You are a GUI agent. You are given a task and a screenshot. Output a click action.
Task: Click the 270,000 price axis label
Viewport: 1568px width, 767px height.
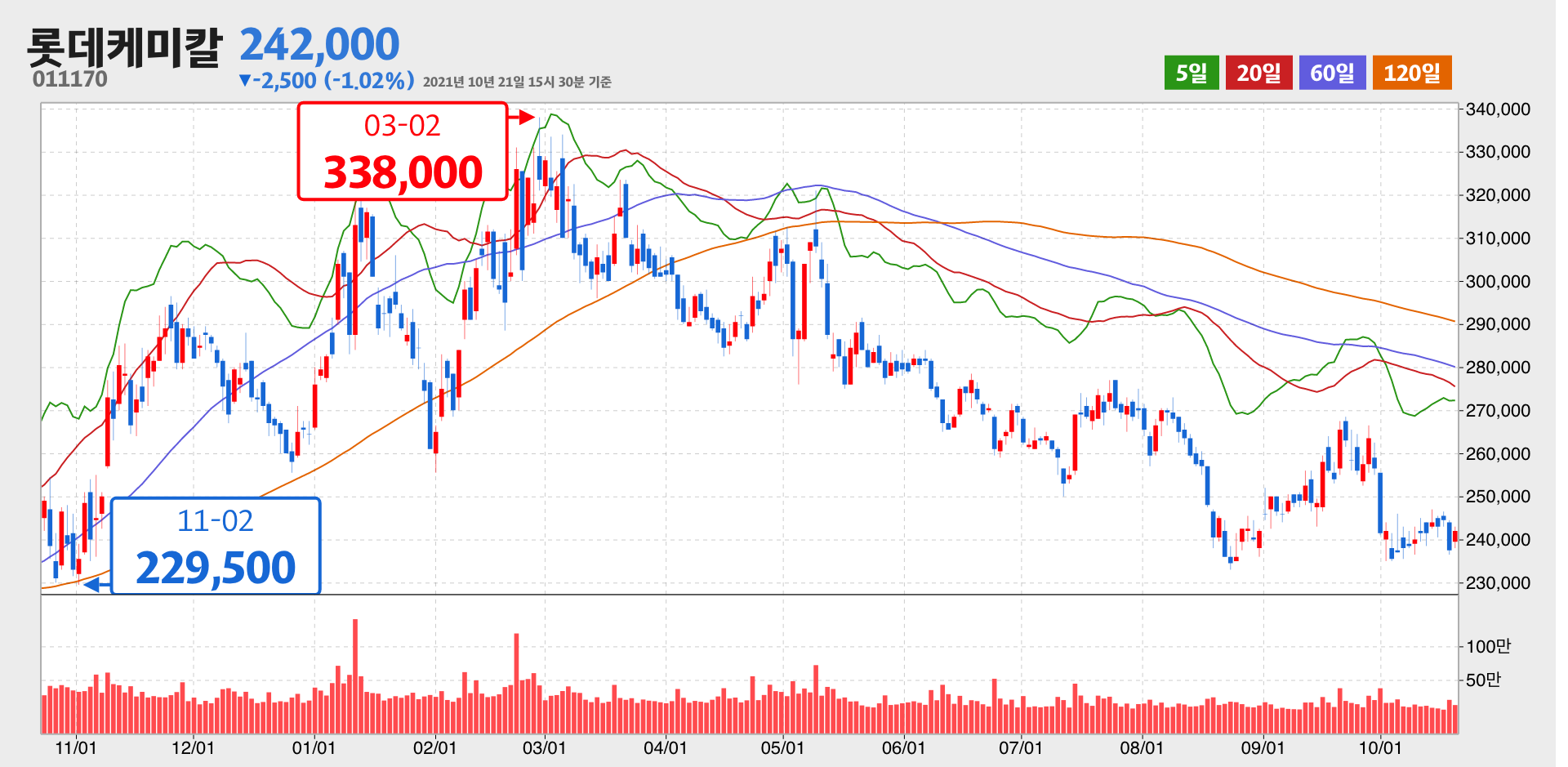[x=1499, y=411]
